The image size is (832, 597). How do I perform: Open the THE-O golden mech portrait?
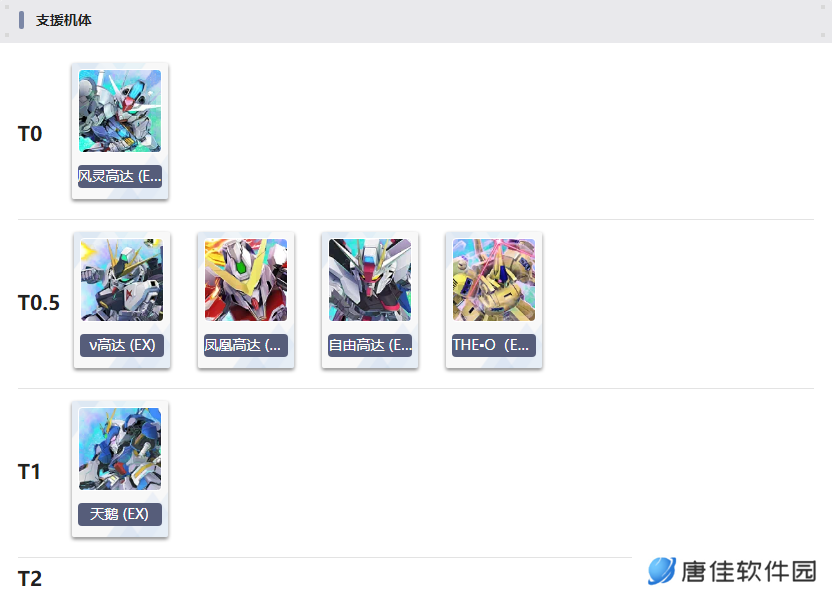click(x=494, y=280)
